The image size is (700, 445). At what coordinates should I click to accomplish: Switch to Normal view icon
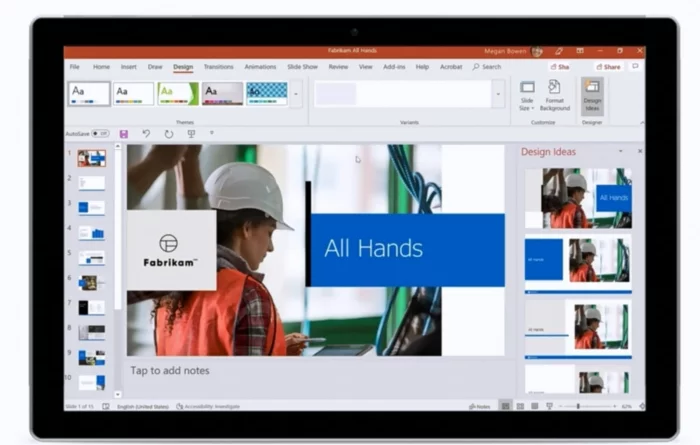[x=505, y=406]
